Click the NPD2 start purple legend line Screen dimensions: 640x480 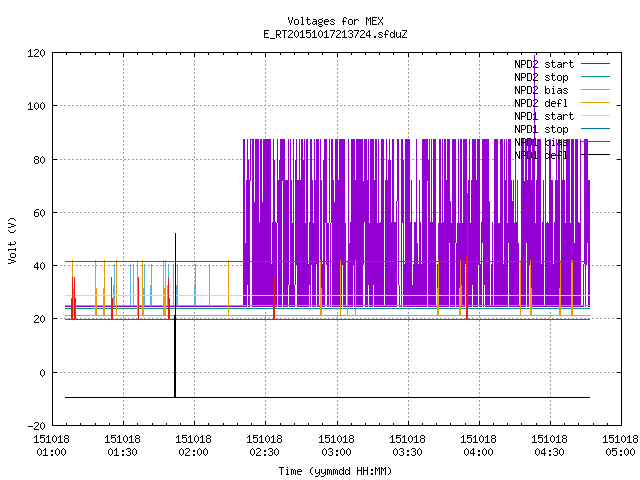pyautogui.click(x=595, y=64)
